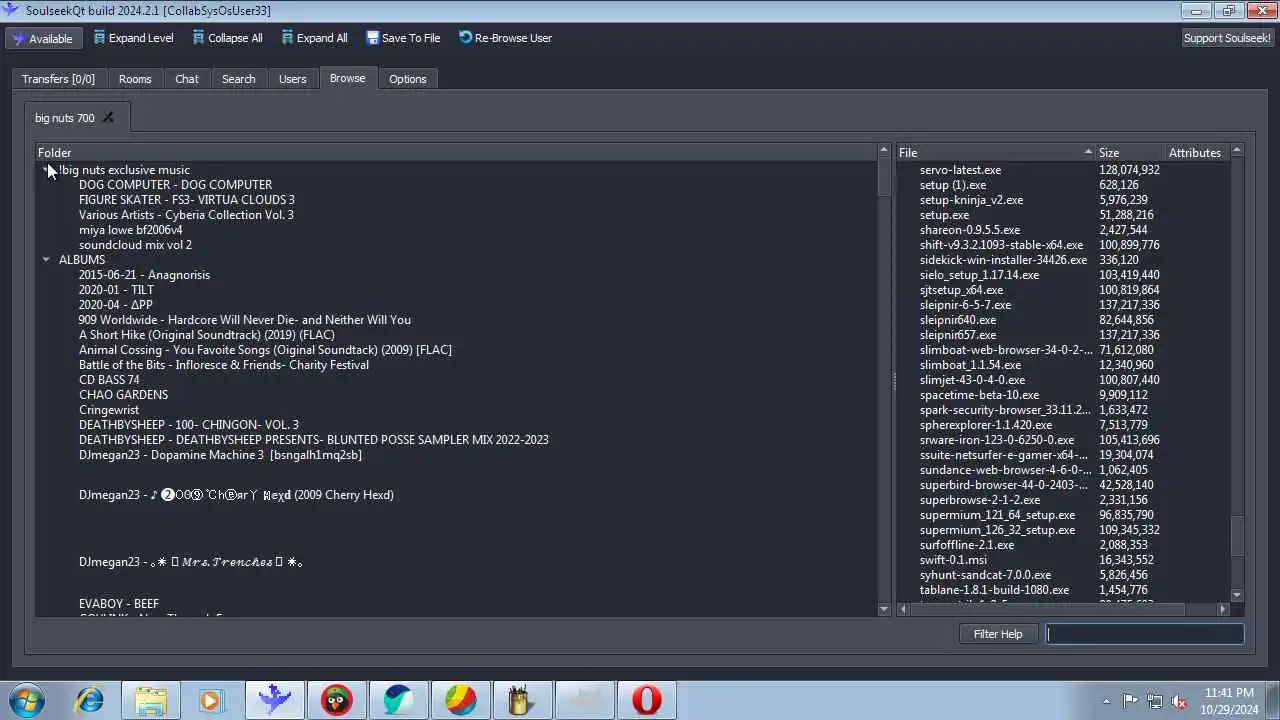
Task: Click Re-Browse User toolbar button
Action: 505,38
